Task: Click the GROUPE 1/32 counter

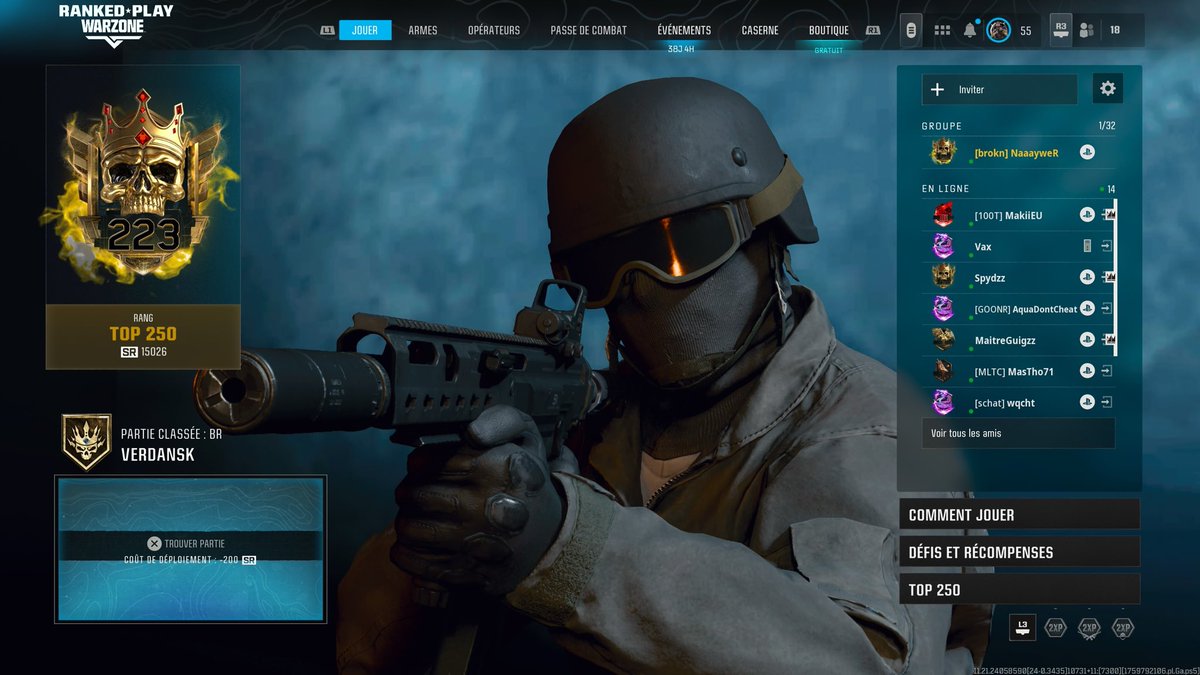Action: click(x=1106, y=126)
